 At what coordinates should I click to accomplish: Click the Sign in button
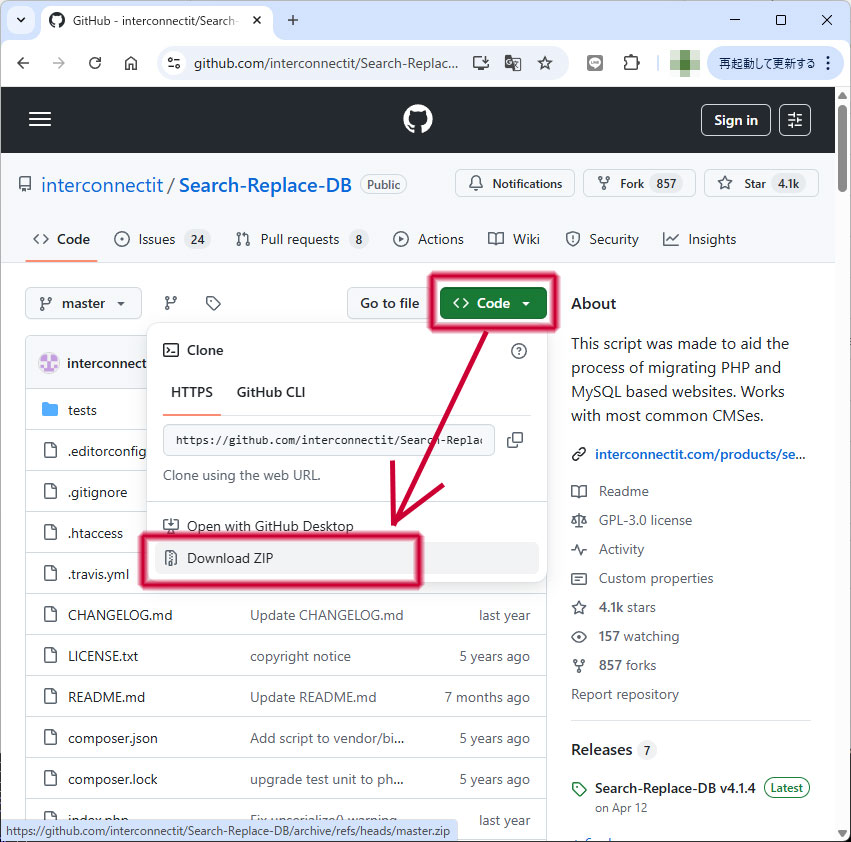point(735,120)
